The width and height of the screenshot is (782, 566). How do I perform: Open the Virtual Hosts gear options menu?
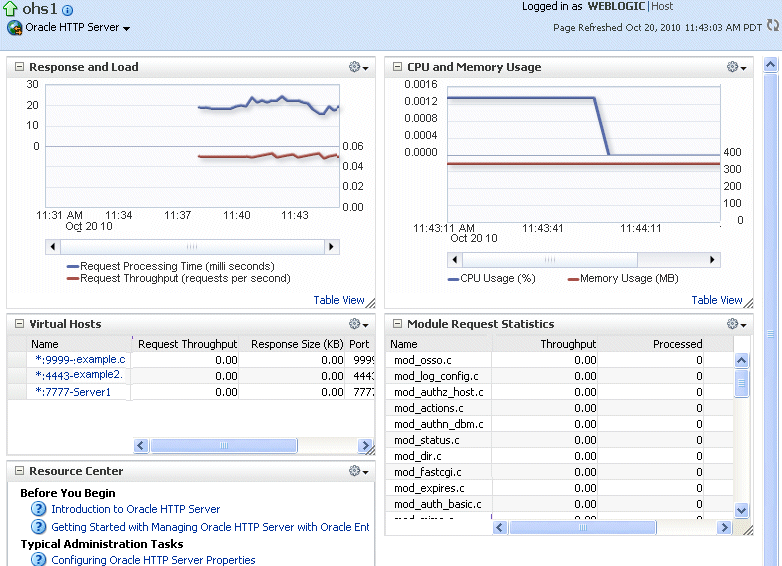(358, 324)
